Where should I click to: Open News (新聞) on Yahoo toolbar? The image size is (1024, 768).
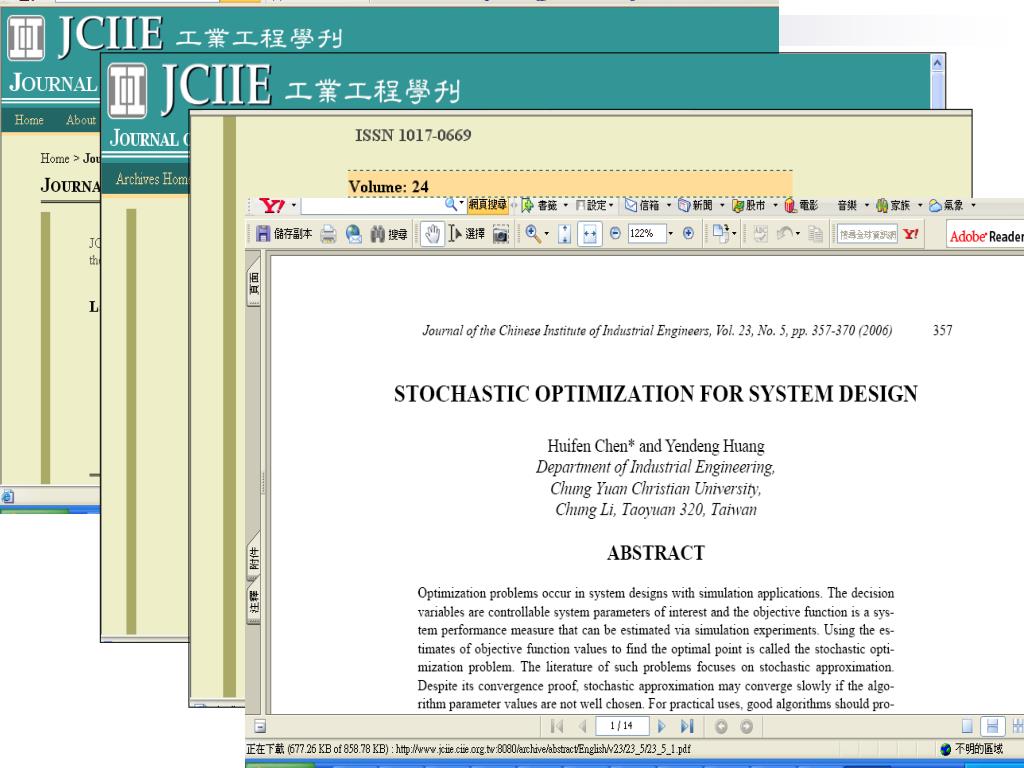coord(696,205)
